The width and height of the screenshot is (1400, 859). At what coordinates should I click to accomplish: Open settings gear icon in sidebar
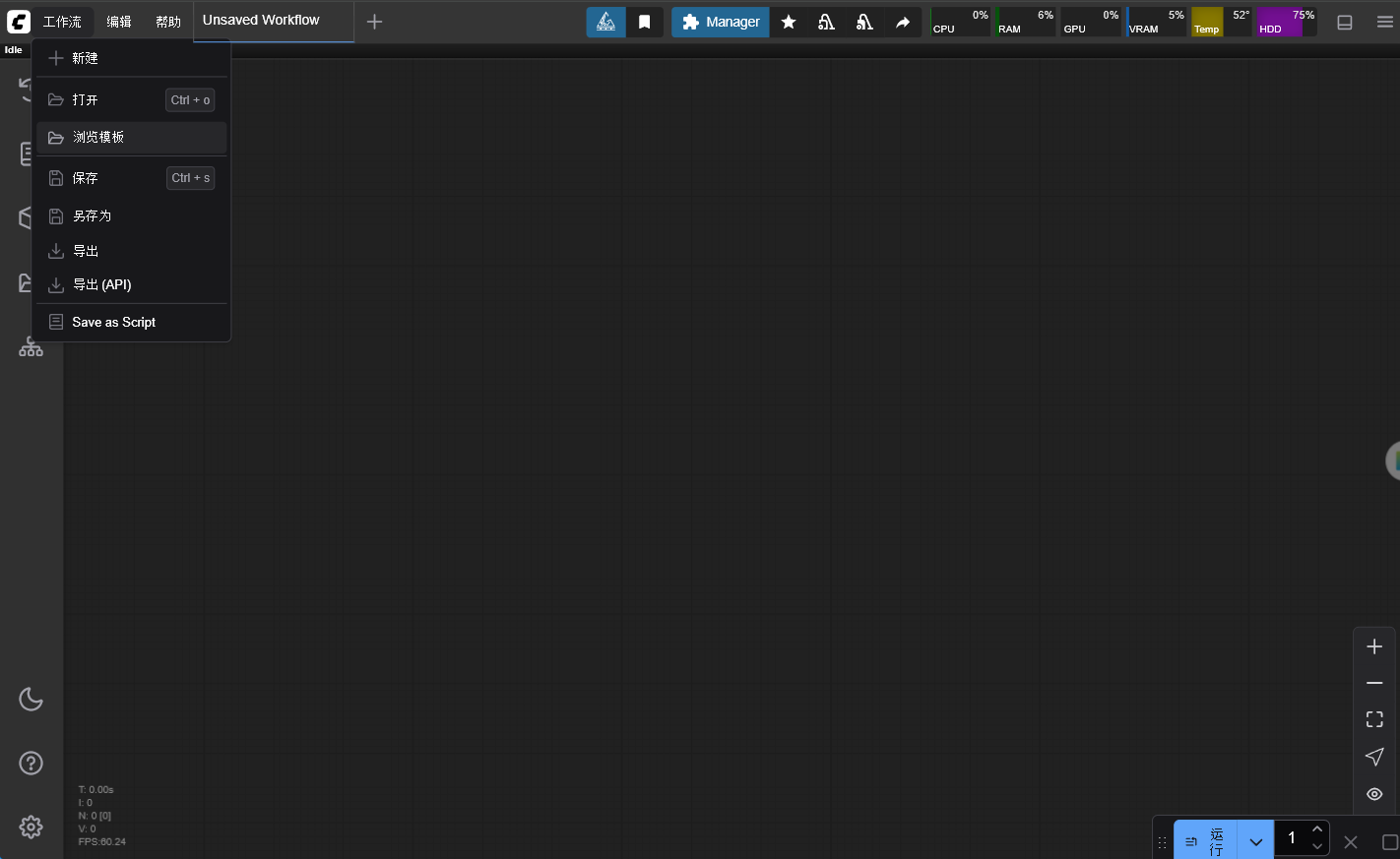[x=31, y=827]
